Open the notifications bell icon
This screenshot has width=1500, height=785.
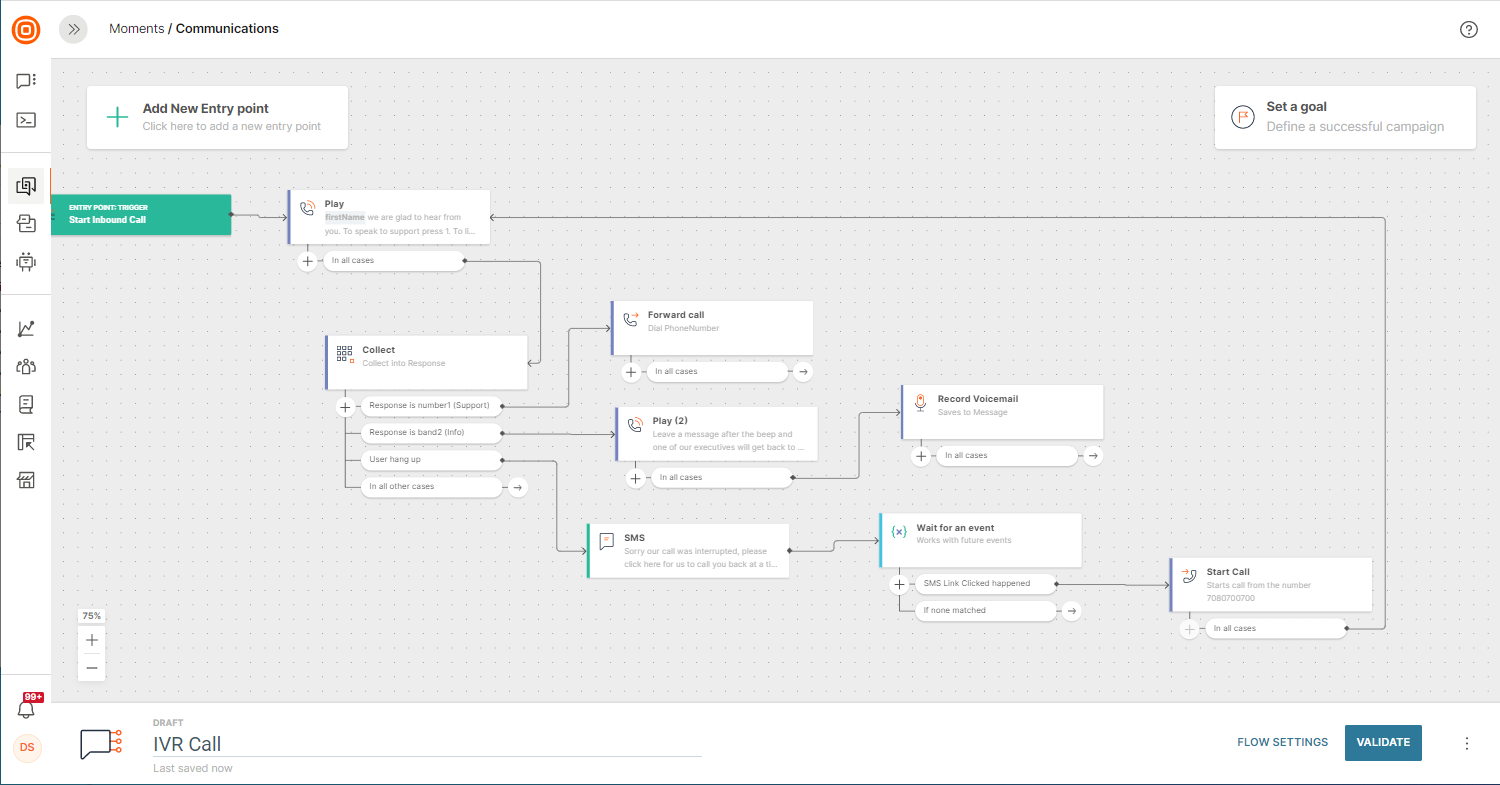26,708
